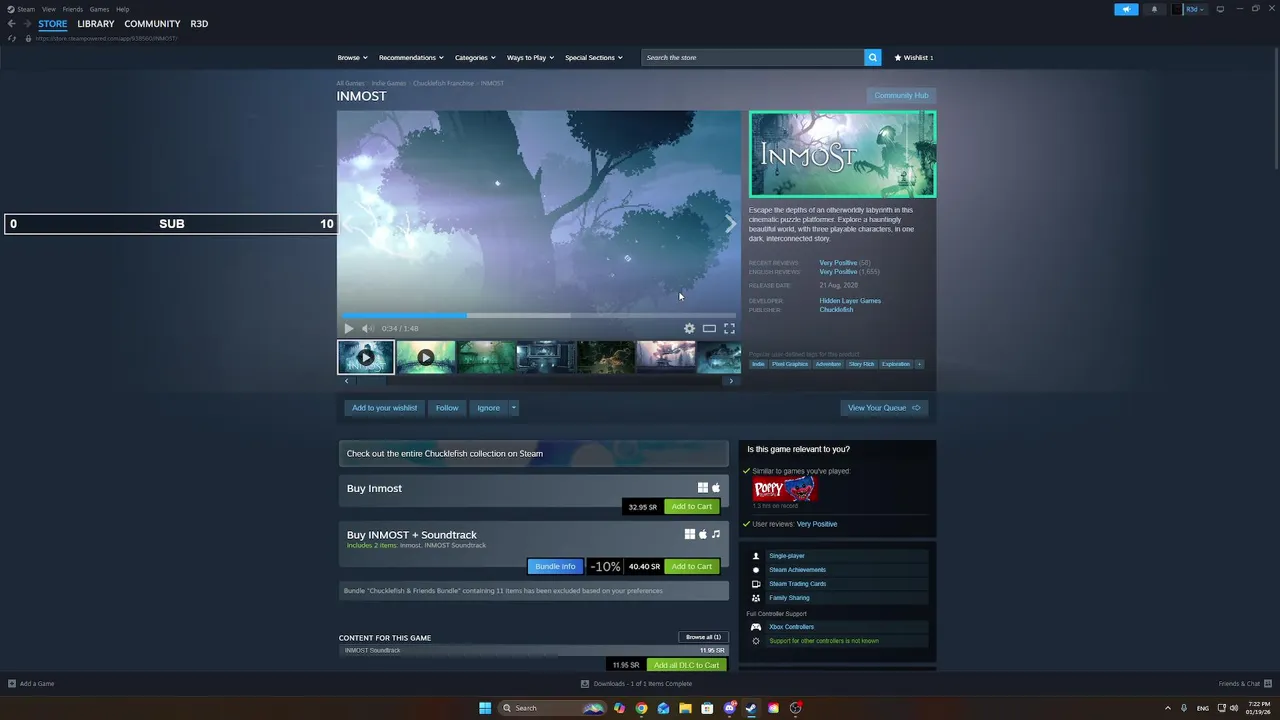
Task: Open the video settings gear
Action: (x=689, y=328)
